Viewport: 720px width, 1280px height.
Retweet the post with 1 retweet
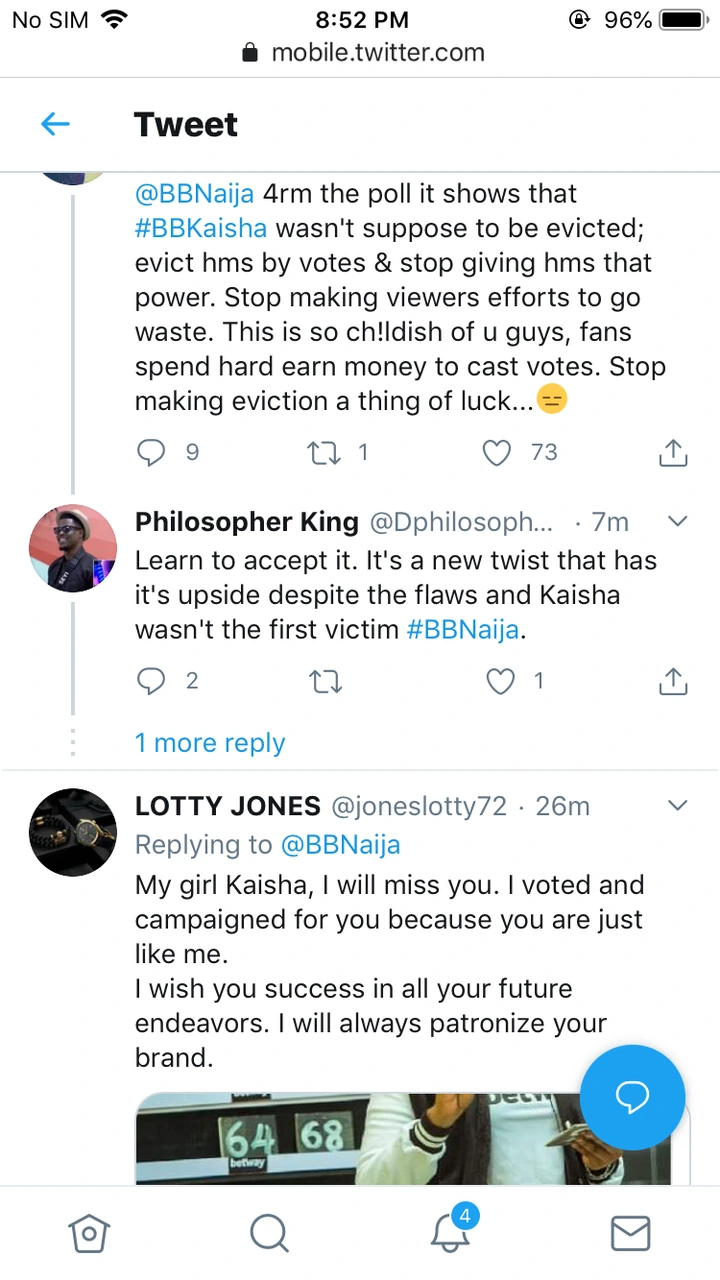(323, 453)
